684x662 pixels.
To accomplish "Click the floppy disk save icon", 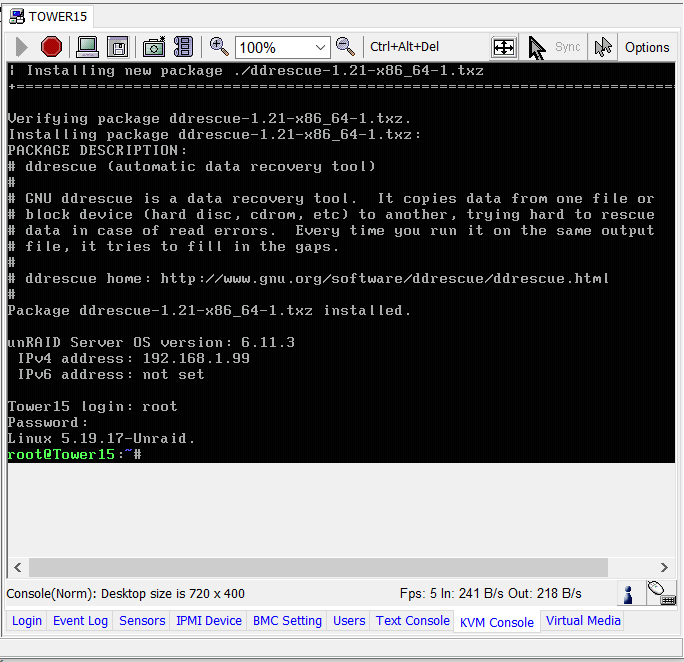I will pos(118,47).
